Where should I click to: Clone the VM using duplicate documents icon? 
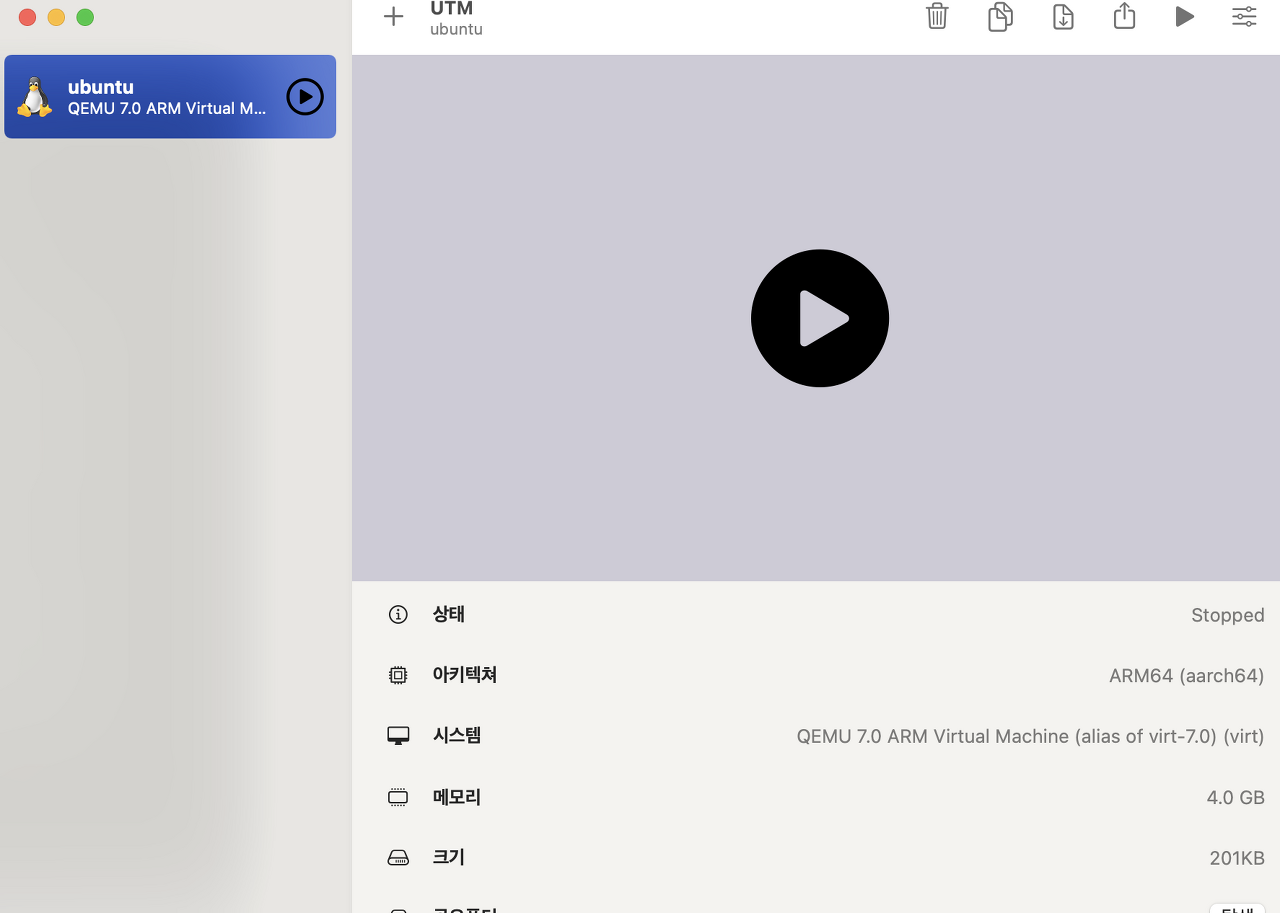click(x=1000, y=17)
